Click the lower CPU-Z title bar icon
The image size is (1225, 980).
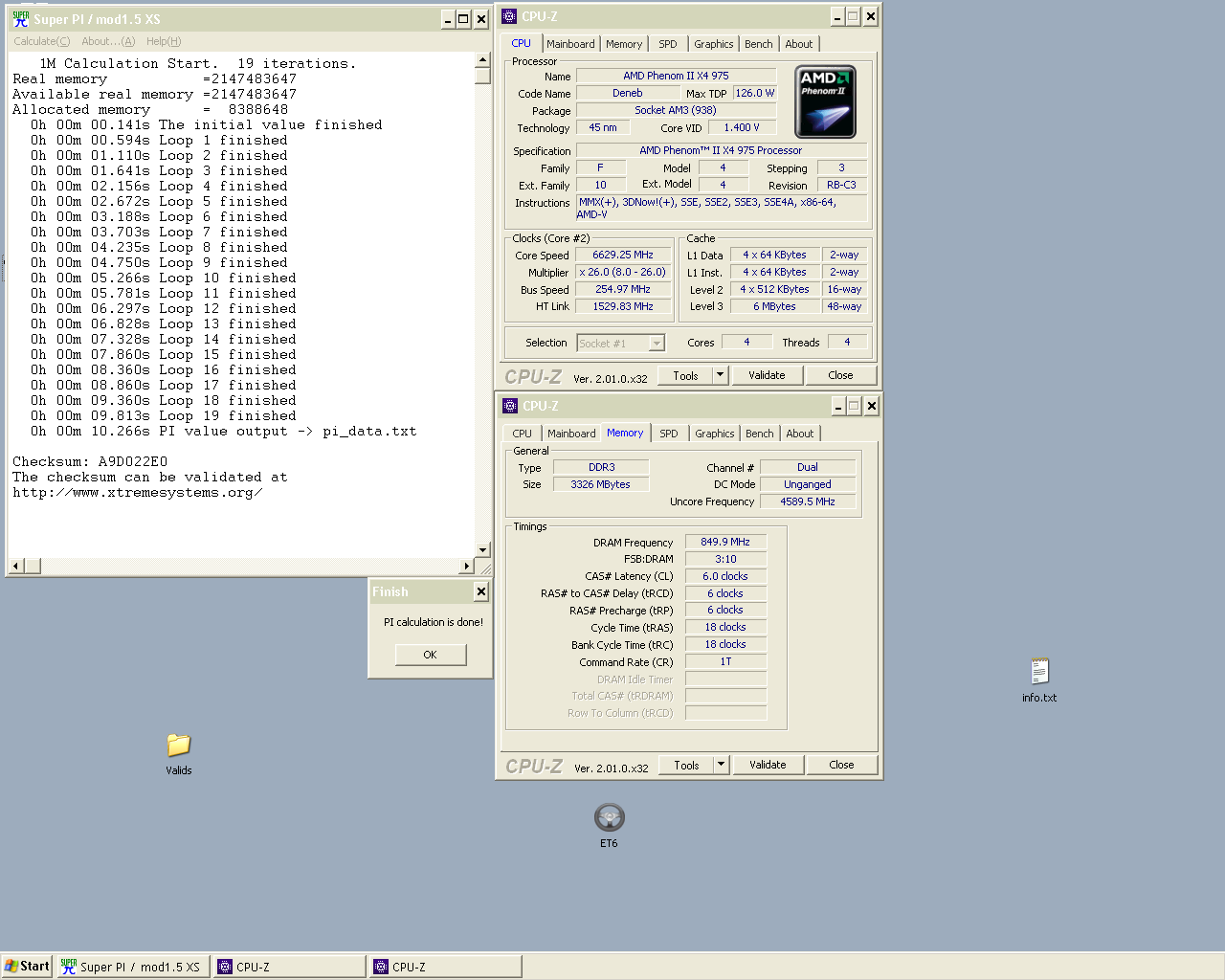tap(510, 406)
